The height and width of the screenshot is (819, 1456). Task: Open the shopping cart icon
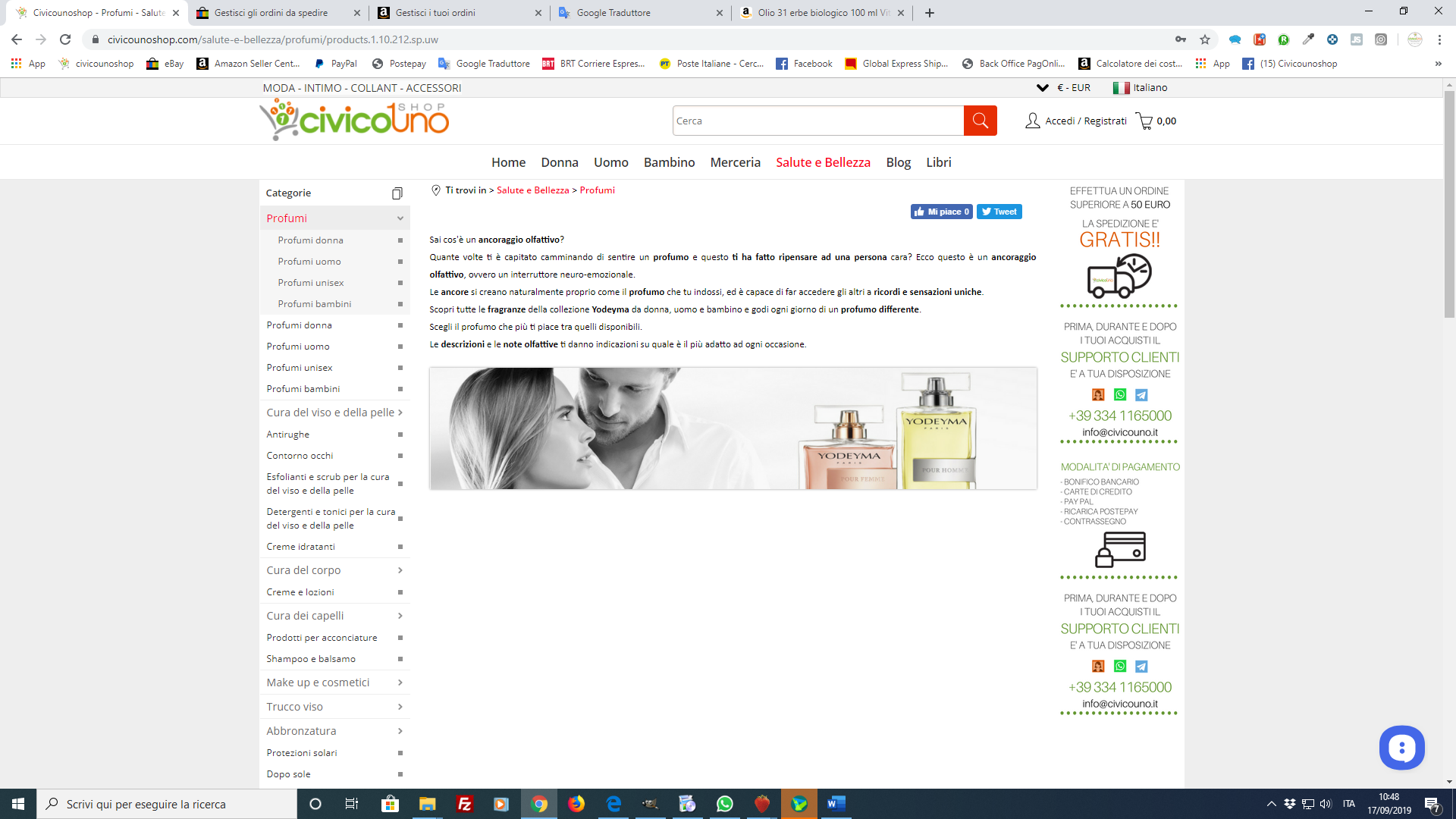coord(1144,121)
